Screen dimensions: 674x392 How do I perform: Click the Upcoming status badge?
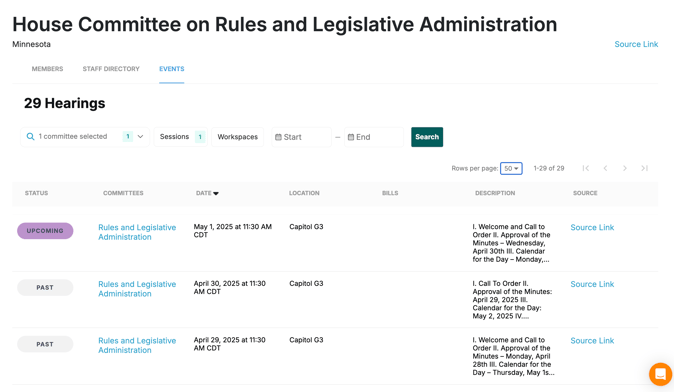(x=45, y=231)
